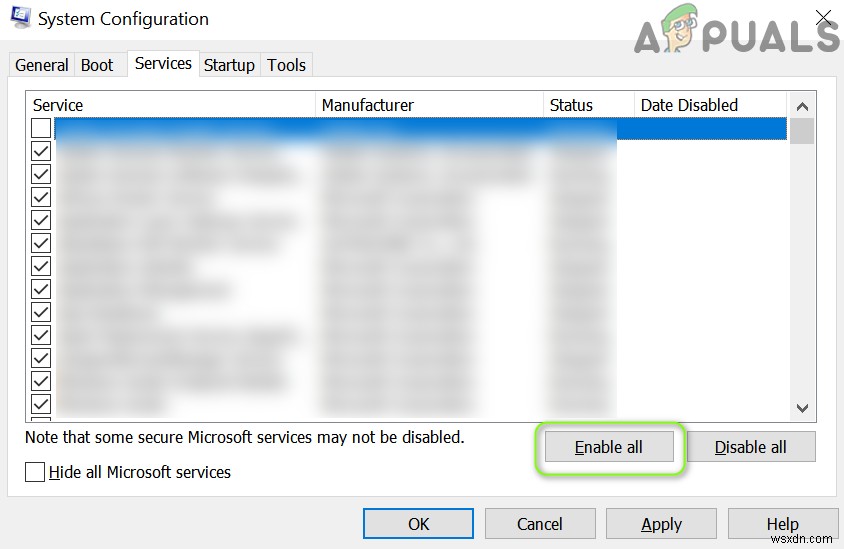Click Apply to save changes
Screen dimensions: 844x549
[x=662, y=524]
